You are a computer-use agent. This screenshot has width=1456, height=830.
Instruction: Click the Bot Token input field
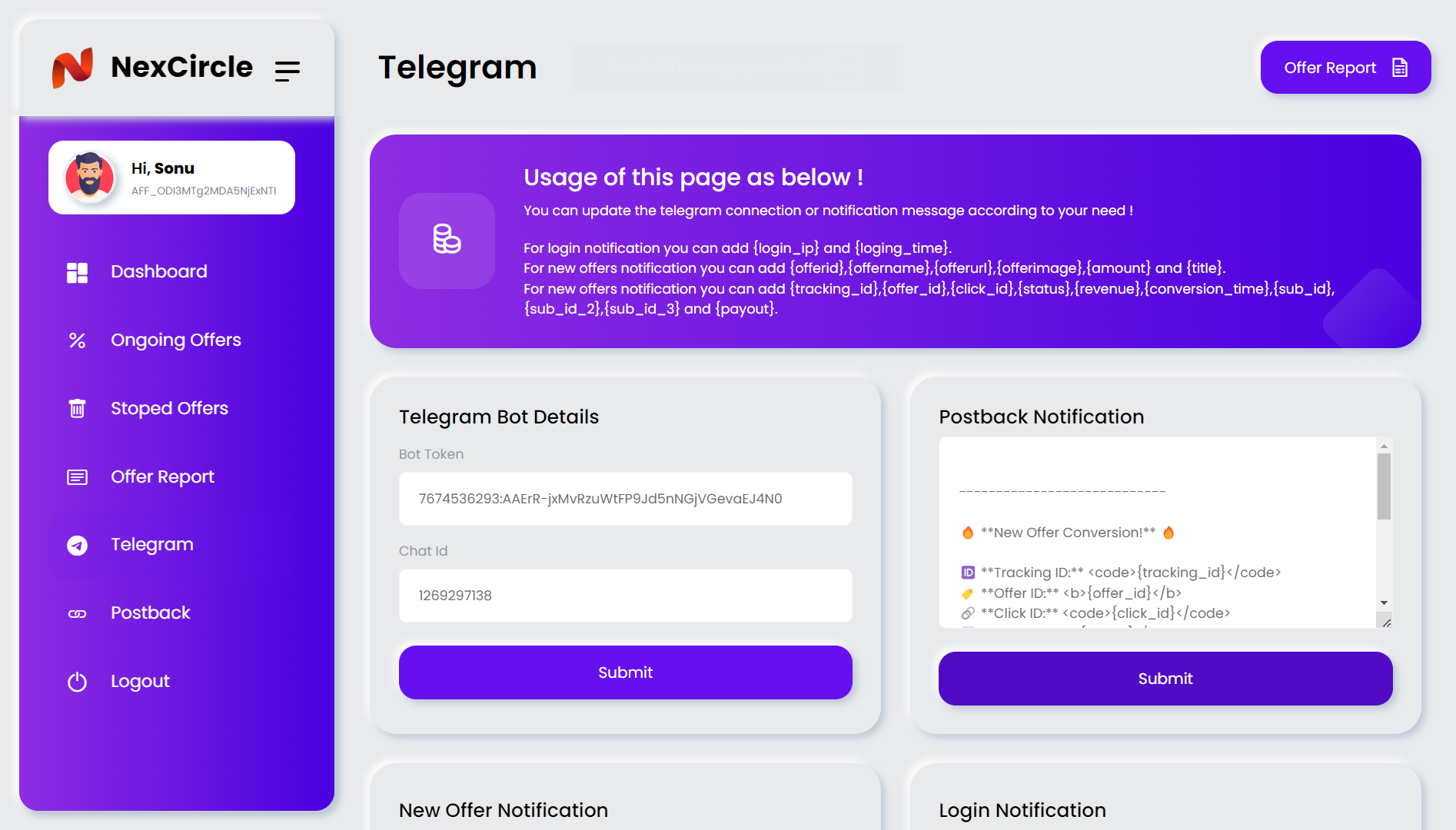point(625,499)
